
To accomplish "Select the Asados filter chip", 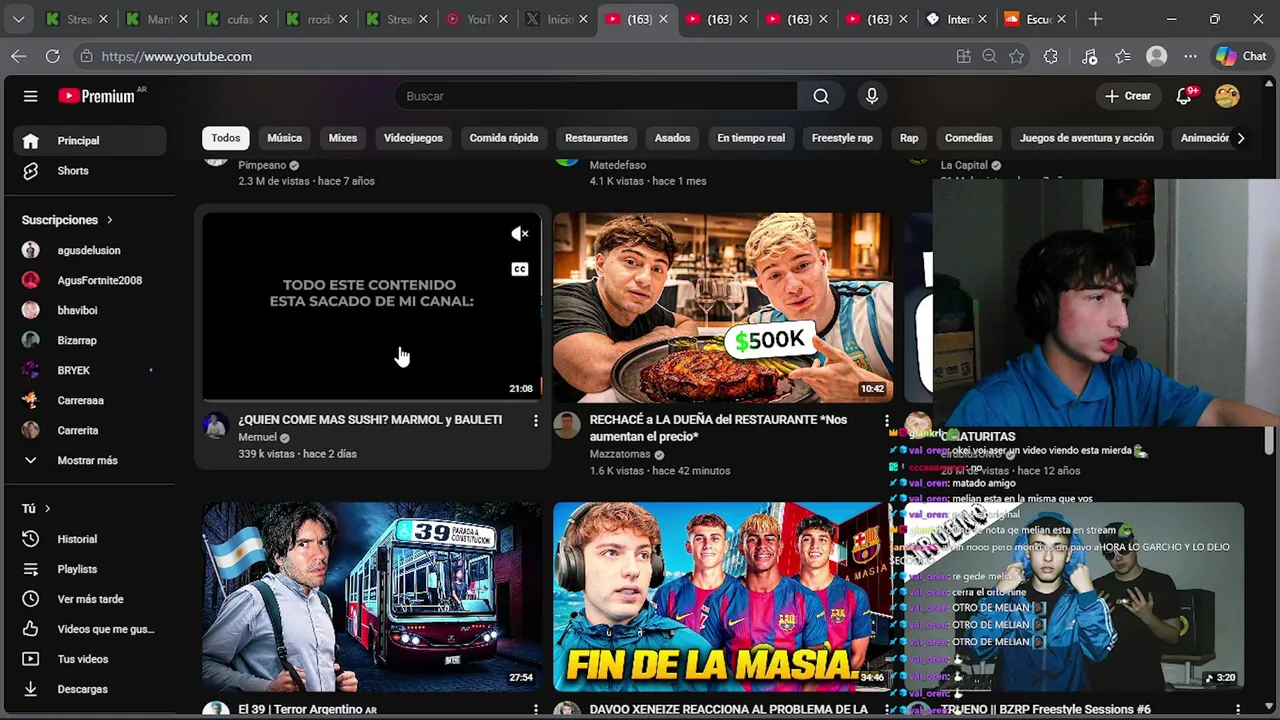I will 672,138.
